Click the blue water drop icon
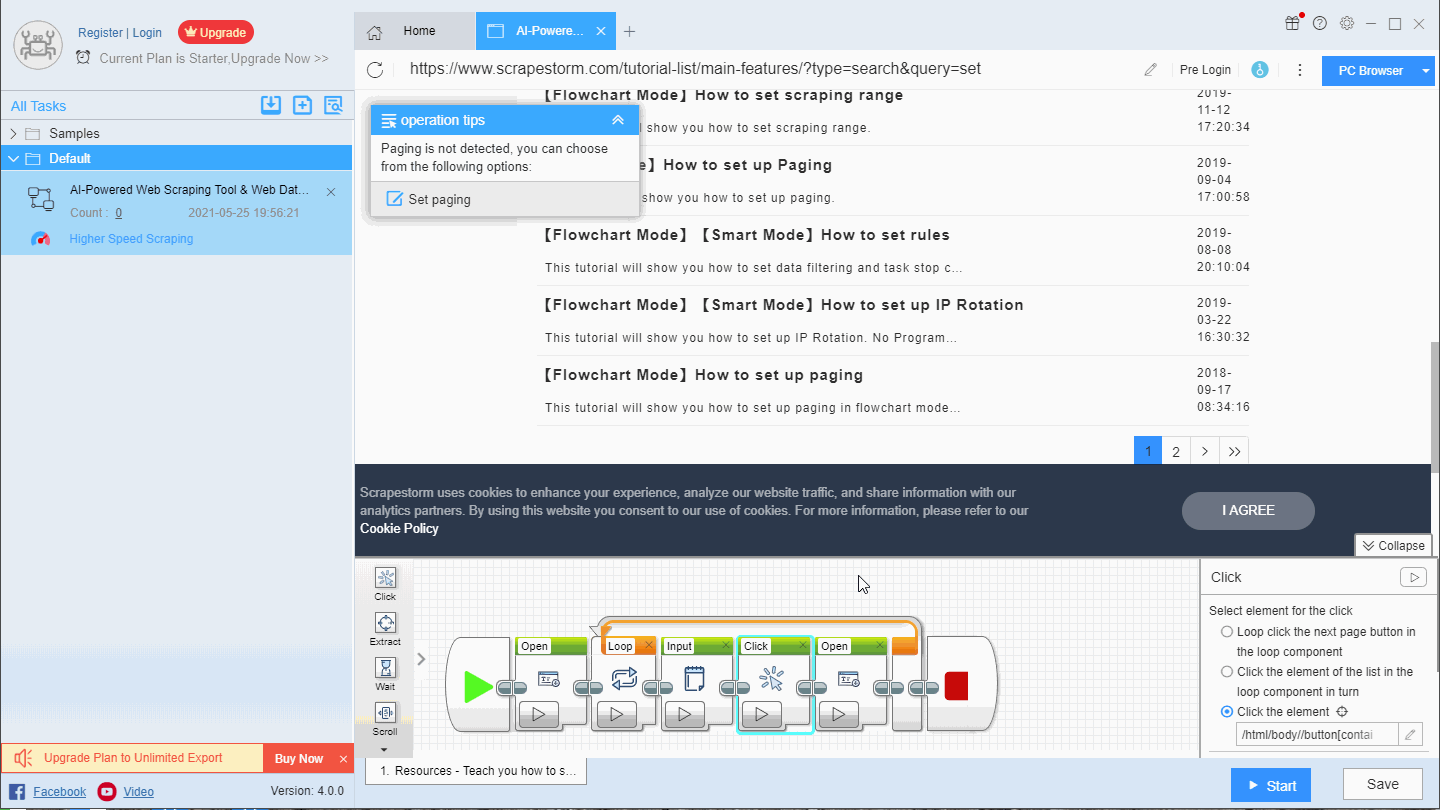The image size is (1440, 810). click(x=1260, y=70)
